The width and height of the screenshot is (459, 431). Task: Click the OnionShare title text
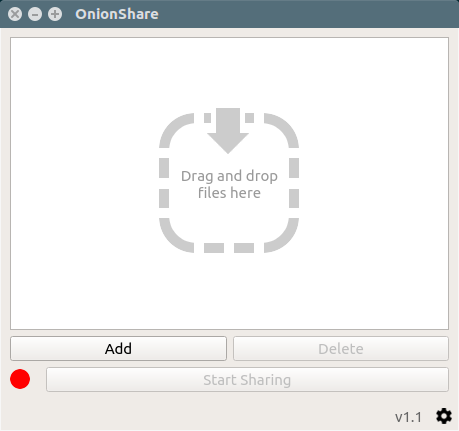pos(117,14)
